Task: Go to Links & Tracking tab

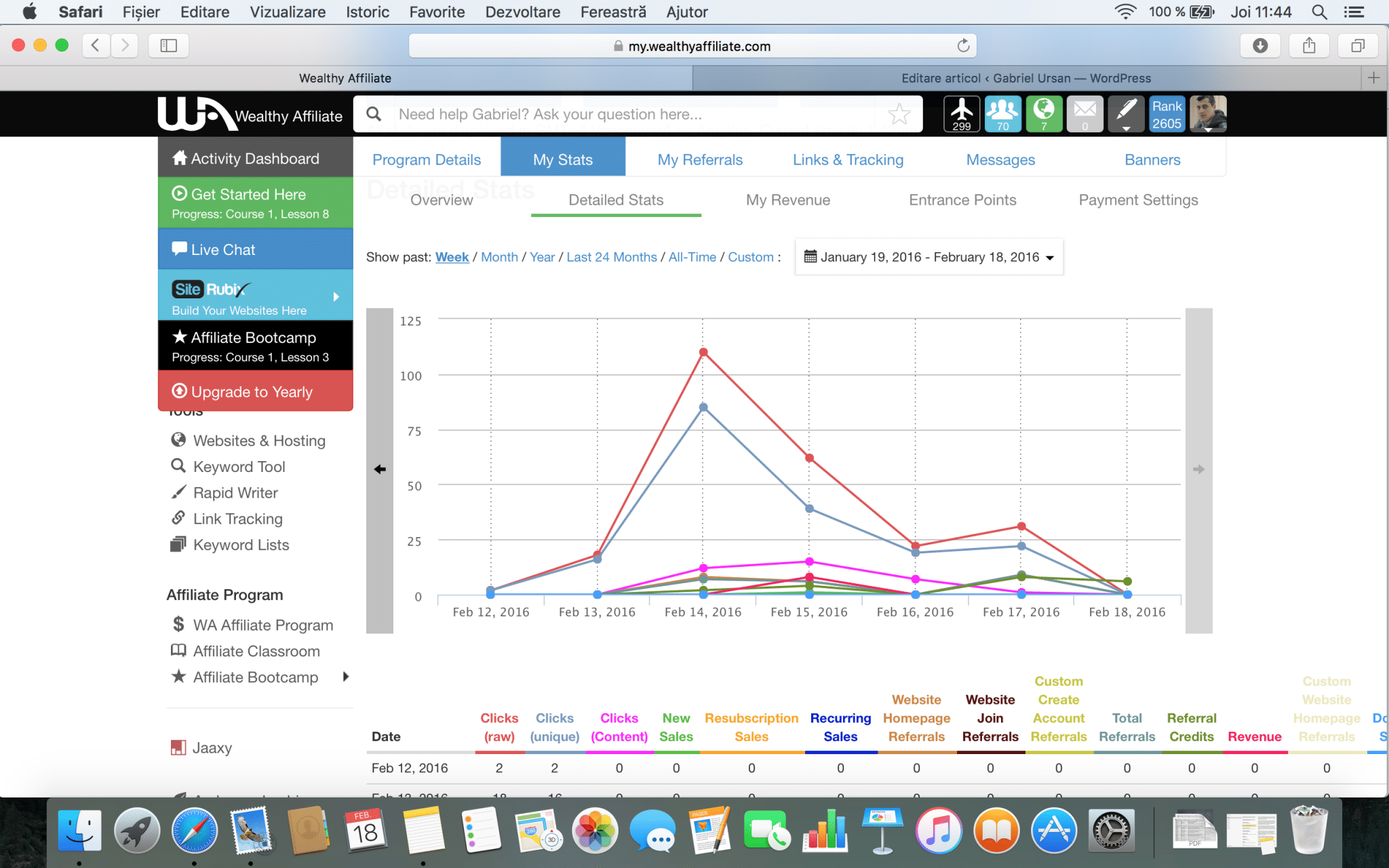Action: pyautogui.click(x=848, y=159)
